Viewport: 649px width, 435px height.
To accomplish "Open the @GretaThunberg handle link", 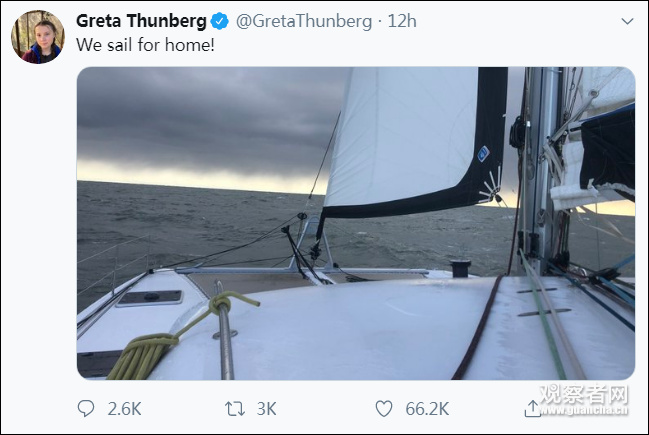I will [x=303, y=21].
